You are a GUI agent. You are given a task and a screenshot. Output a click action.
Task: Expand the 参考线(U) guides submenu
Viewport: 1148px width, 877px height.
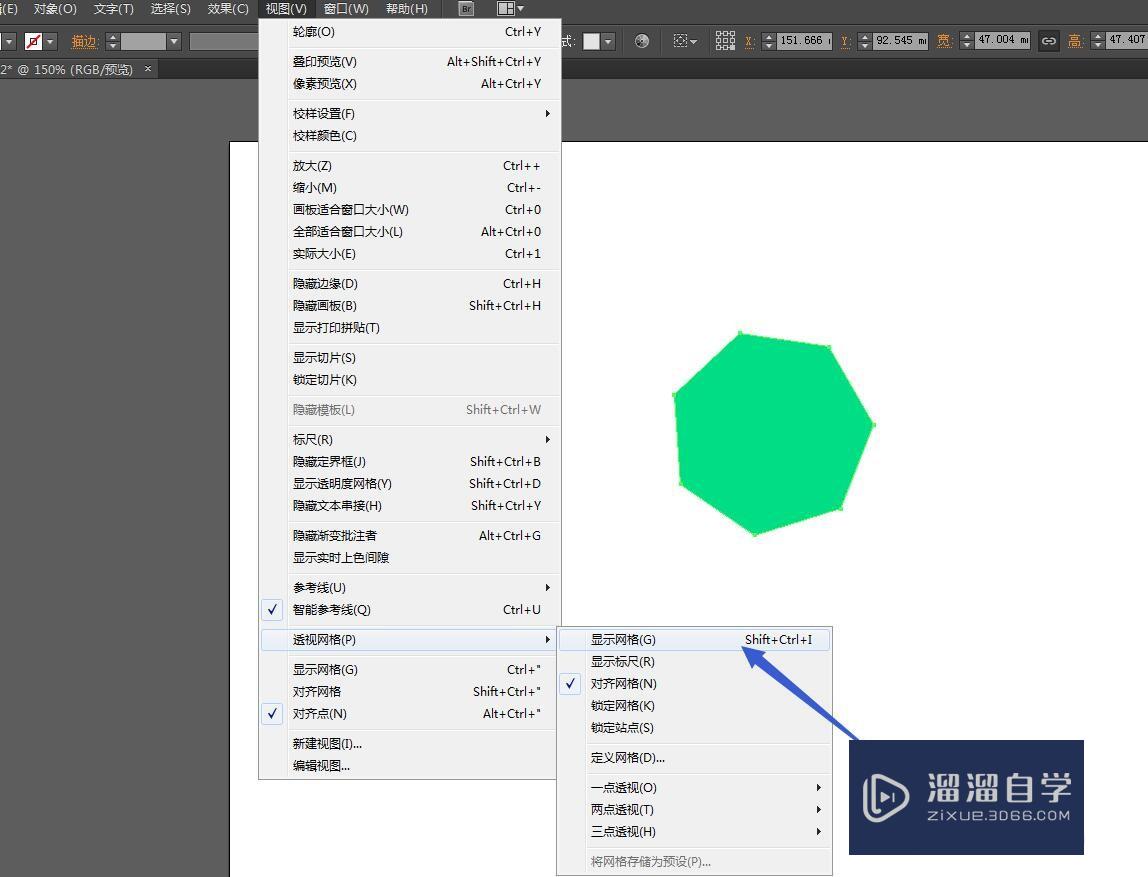click(410, 587)
